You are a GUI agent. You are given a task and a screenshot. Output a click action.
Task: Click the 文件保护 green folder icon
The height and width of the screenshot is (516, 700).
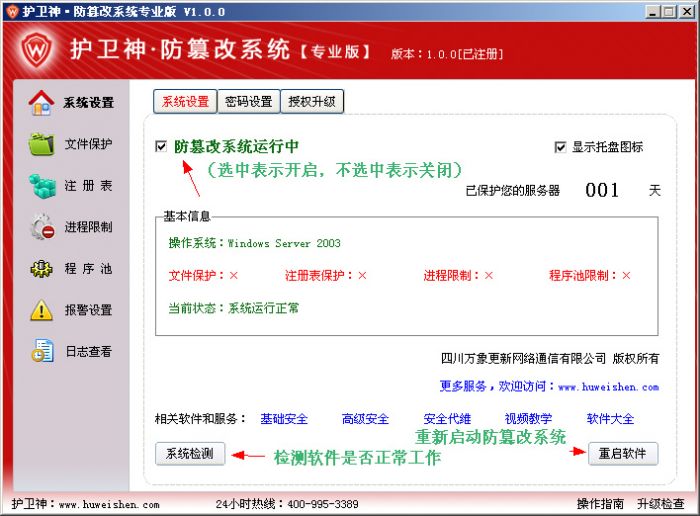pos(42,144)
